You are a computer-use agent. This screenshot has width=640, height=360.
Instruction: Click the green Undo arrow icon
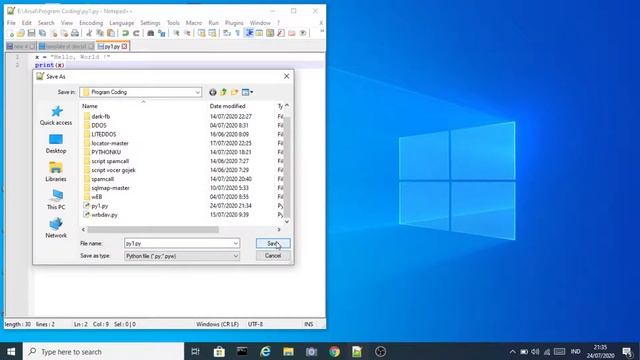[x=125, y=33]
